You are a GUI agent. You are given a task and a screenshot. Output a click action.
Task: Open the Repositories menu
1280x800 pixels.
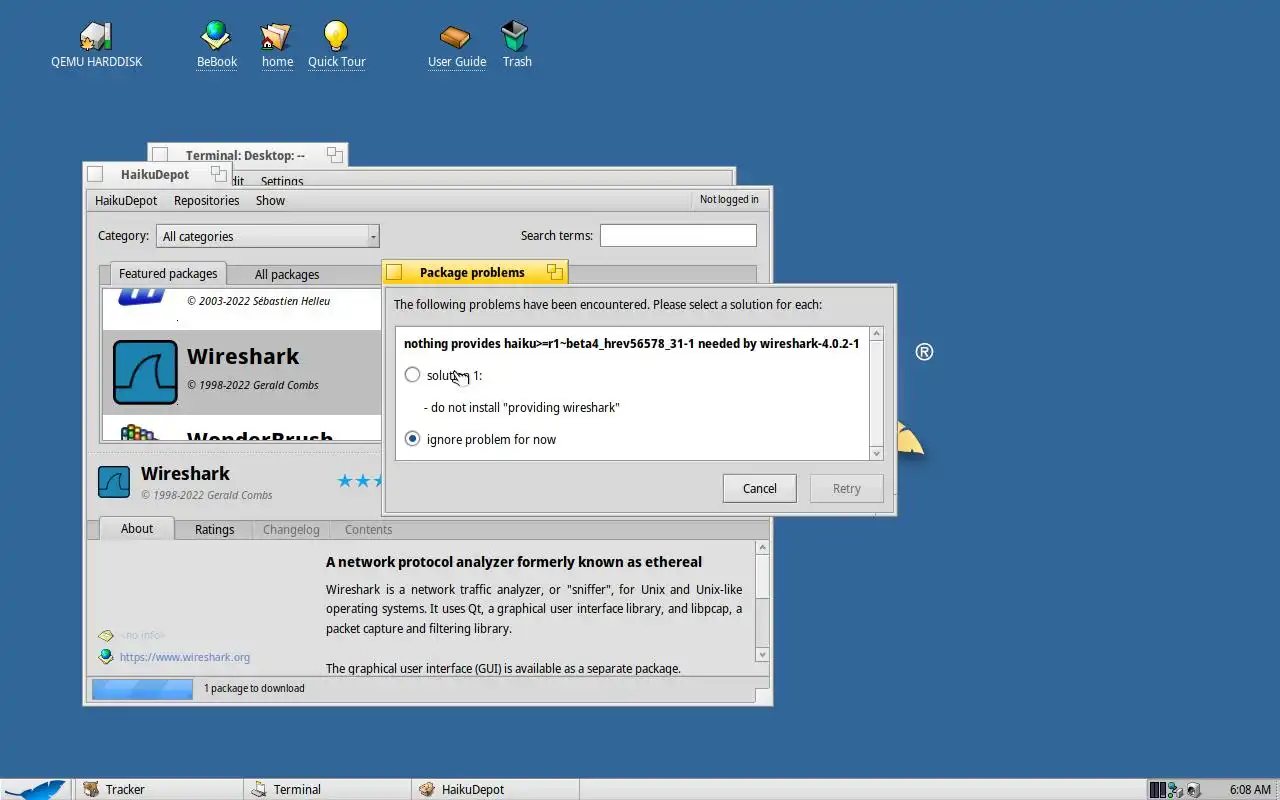click(206, 200)
